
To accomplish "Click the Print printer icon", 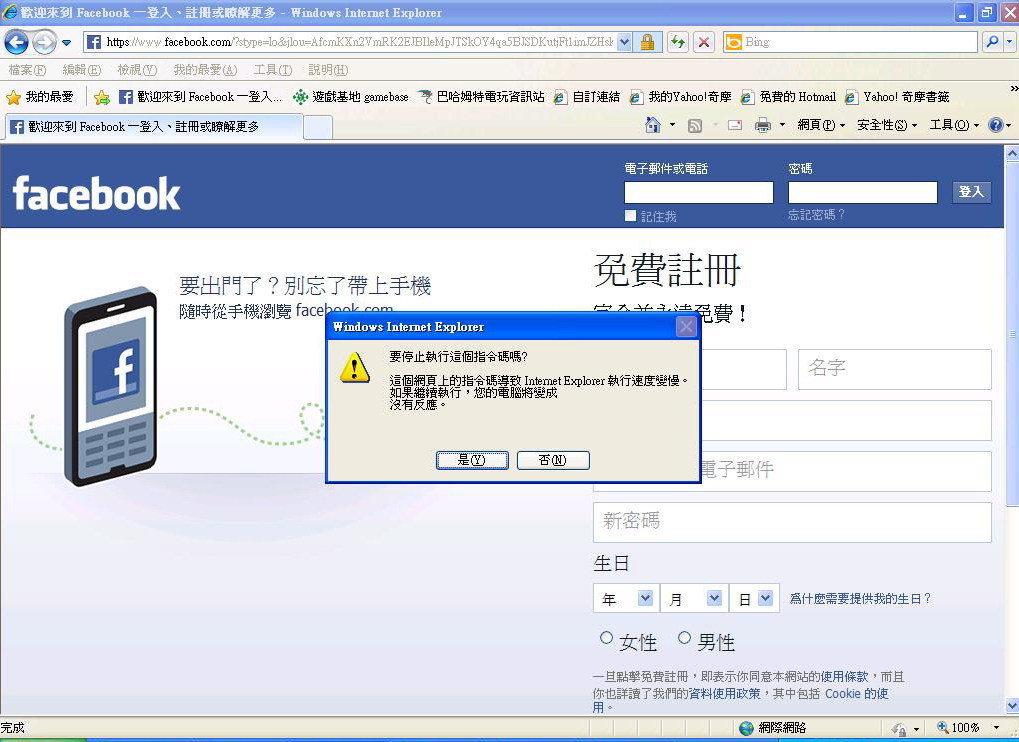I will [x=763, y=125].
